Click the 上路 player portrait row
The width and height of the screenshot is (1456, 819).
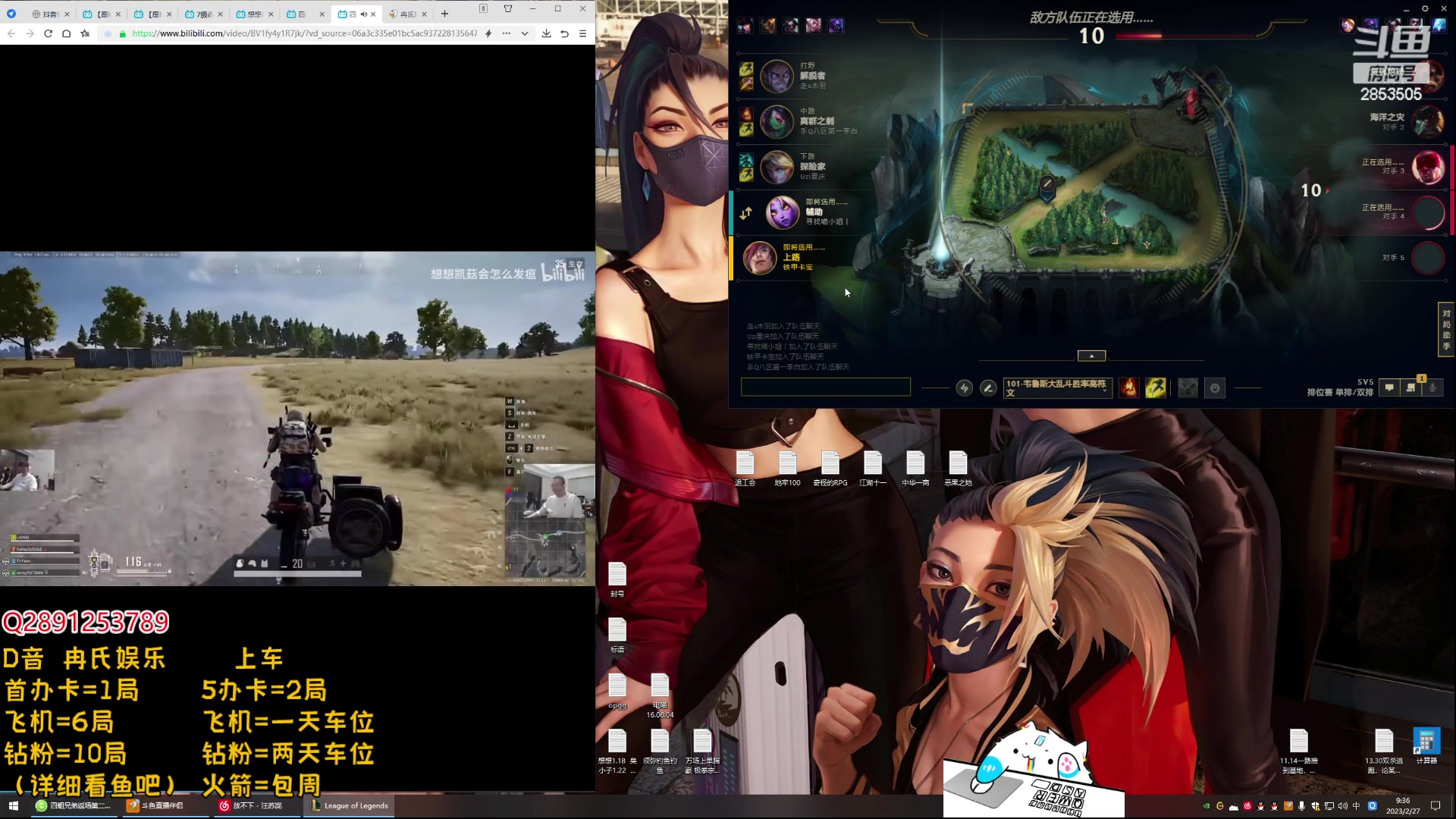(804, 258)
